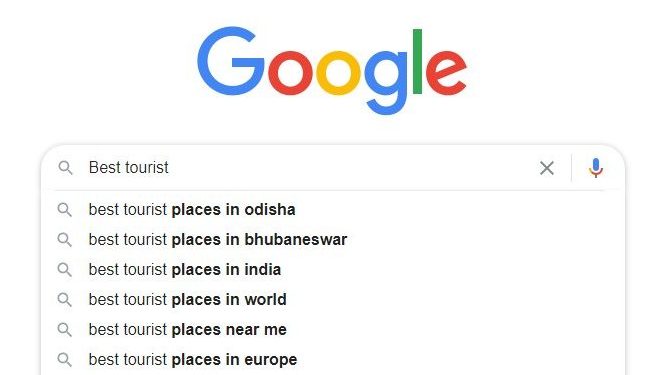Pick best tourist places in europe
Screen dimensions: 662x375
pyautogui.click(x=333, y=359)
